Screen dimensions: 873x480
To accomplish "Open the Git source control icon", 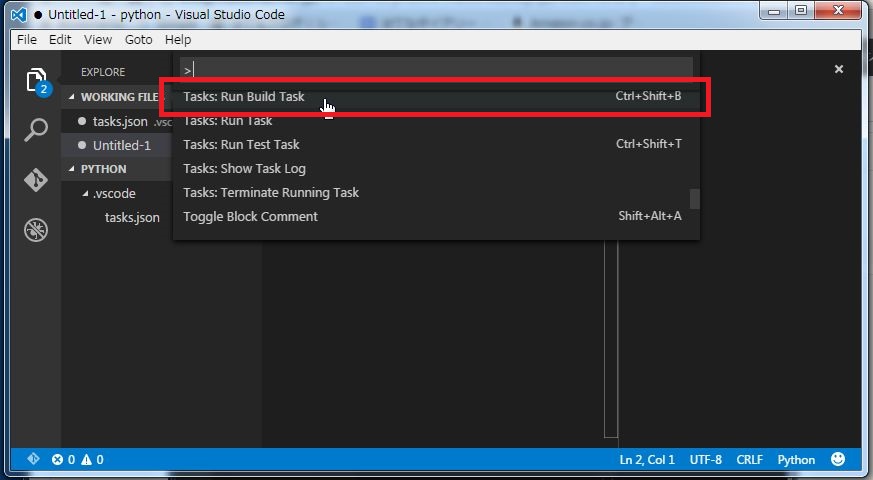I will point(36,180).
